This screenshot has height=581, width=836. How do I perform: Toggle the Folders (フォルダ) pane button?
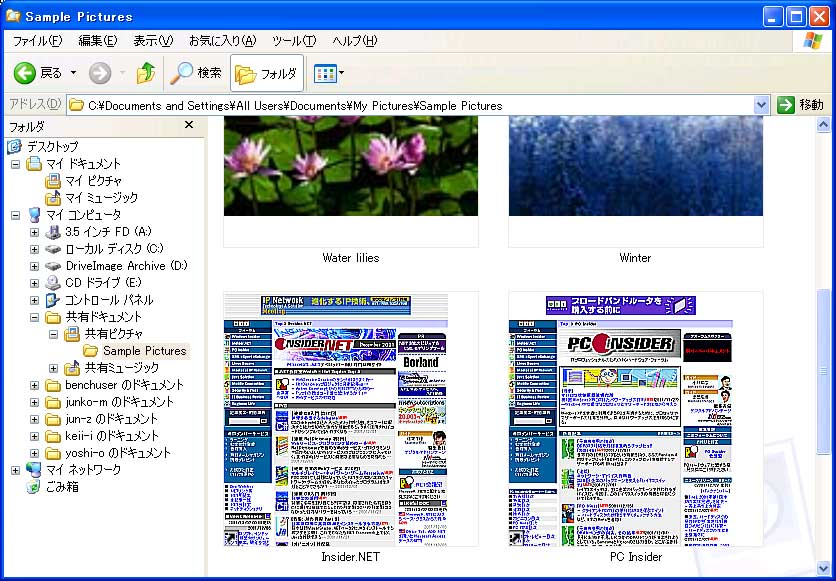pos(267,73)
